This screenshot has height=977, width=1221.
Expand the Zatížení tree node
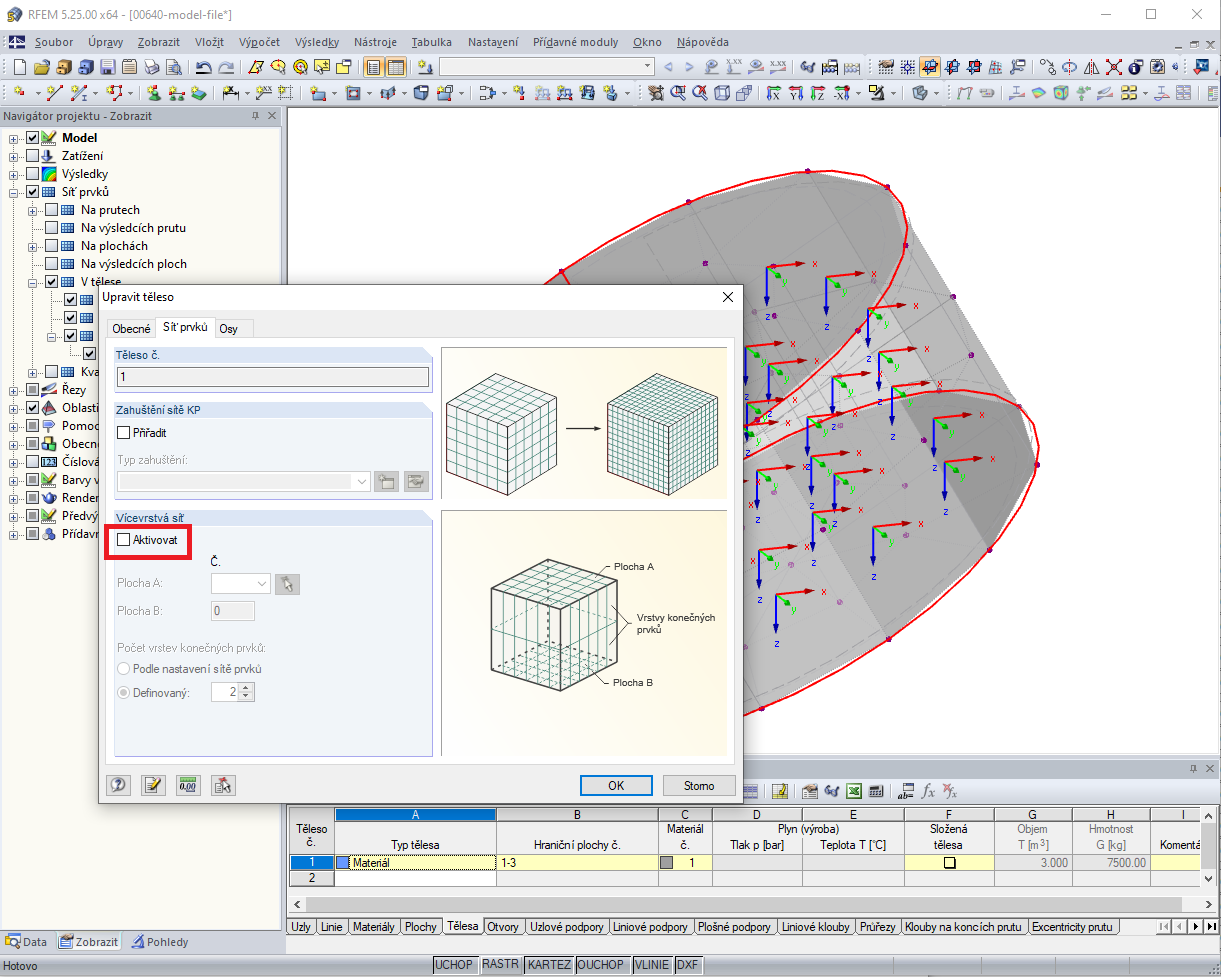tap(14, 156)
